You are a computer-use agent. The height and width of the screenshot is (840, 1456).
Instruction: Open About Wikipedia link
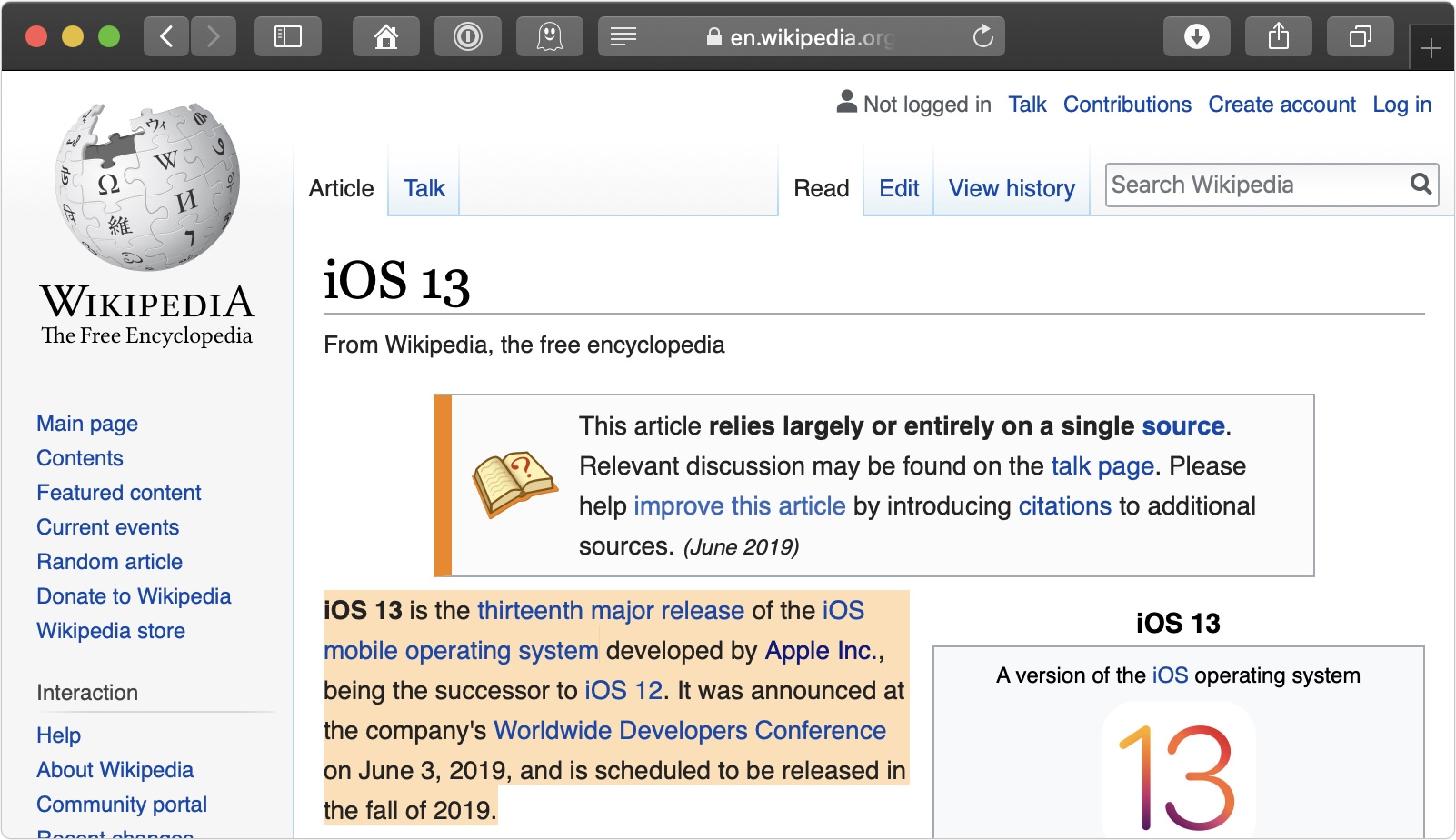(x=115, y=770)
